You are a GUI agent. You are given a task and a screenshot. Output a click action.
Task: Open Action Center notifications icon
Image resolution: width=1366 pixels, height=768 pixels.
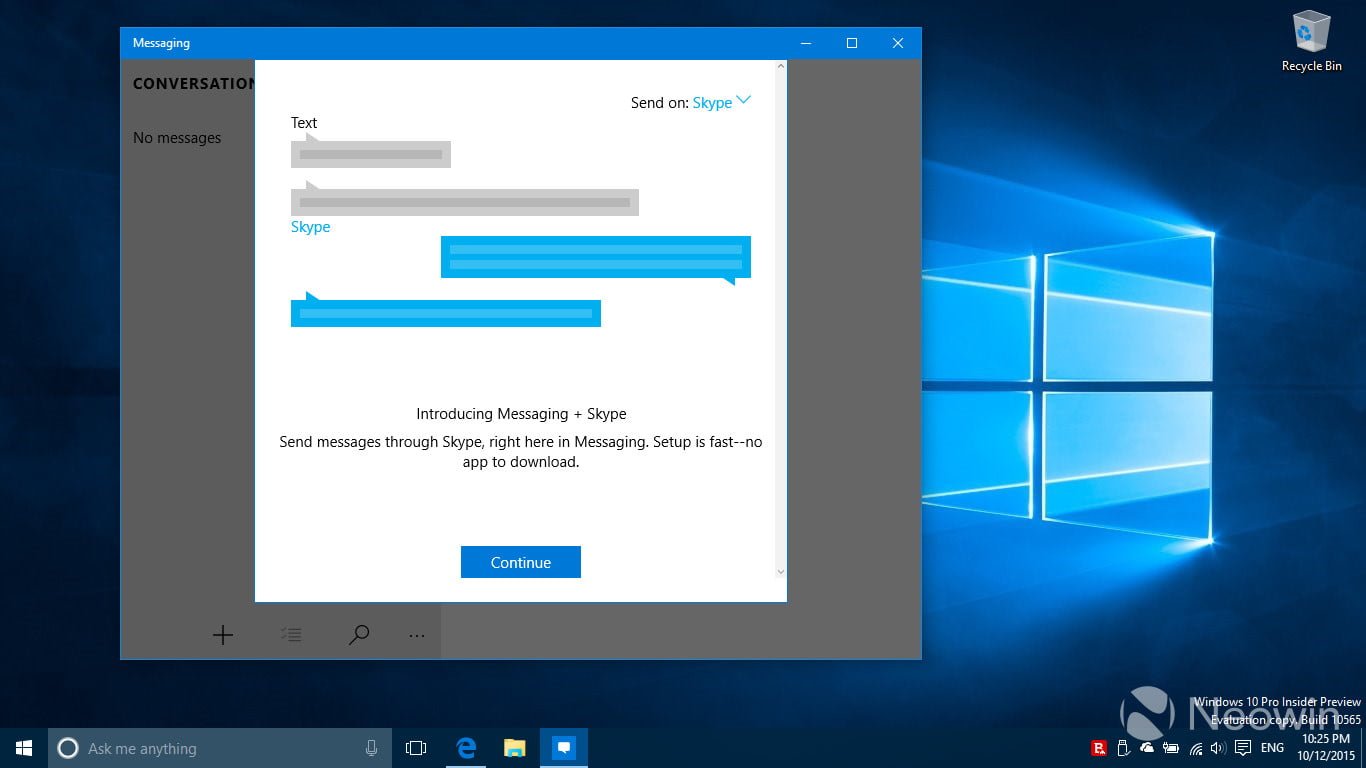(1243, 748)
